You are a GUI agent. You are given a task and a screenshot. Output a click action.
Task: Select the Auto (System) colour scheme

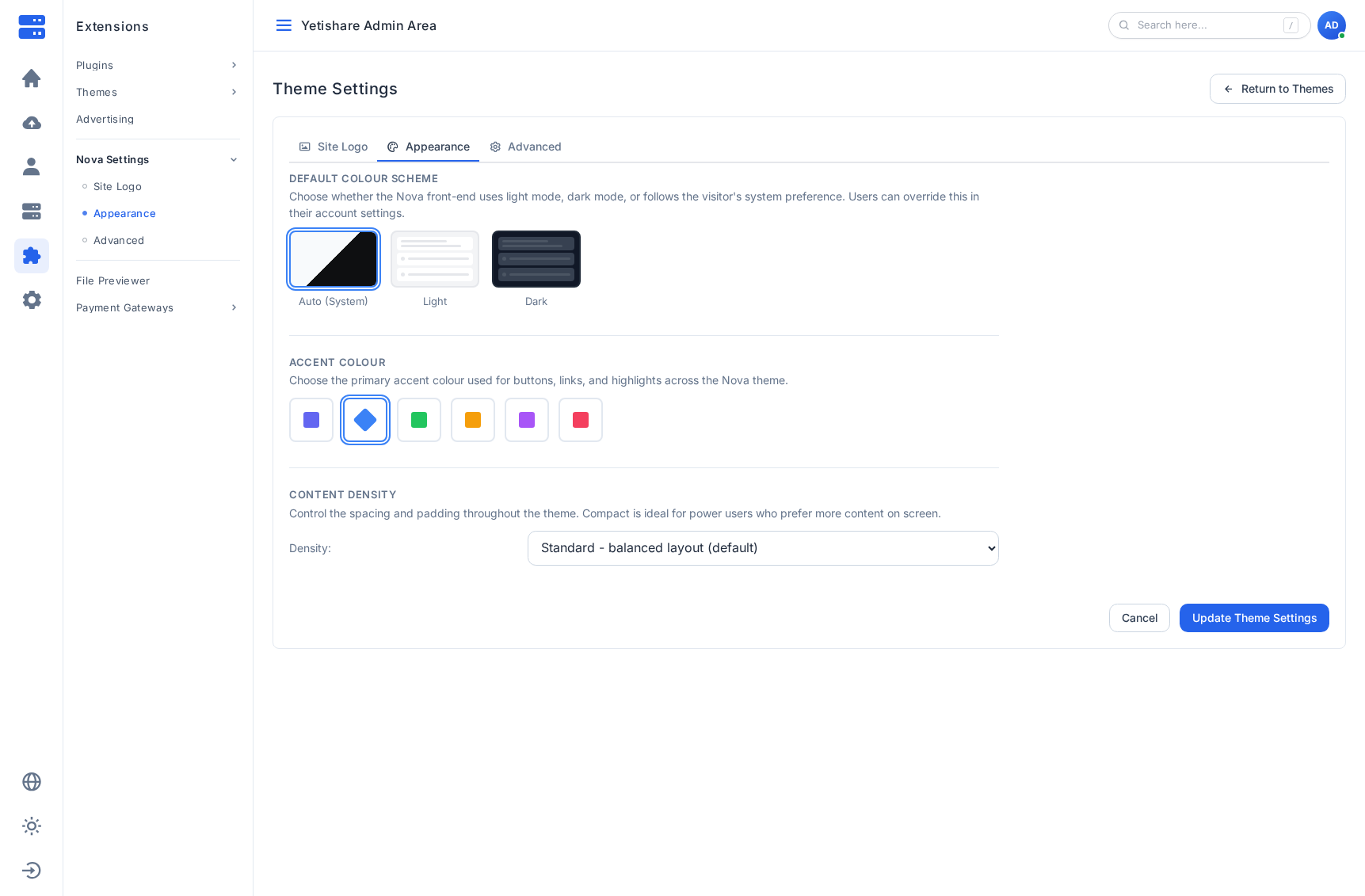tap(334, 259)
